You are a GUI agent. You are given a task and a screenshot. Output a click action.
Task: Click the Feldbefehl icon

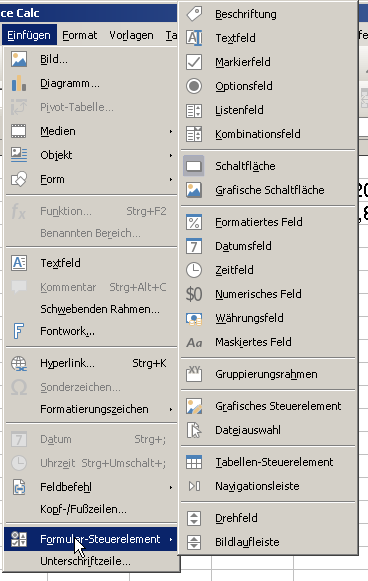pos(19,487)
